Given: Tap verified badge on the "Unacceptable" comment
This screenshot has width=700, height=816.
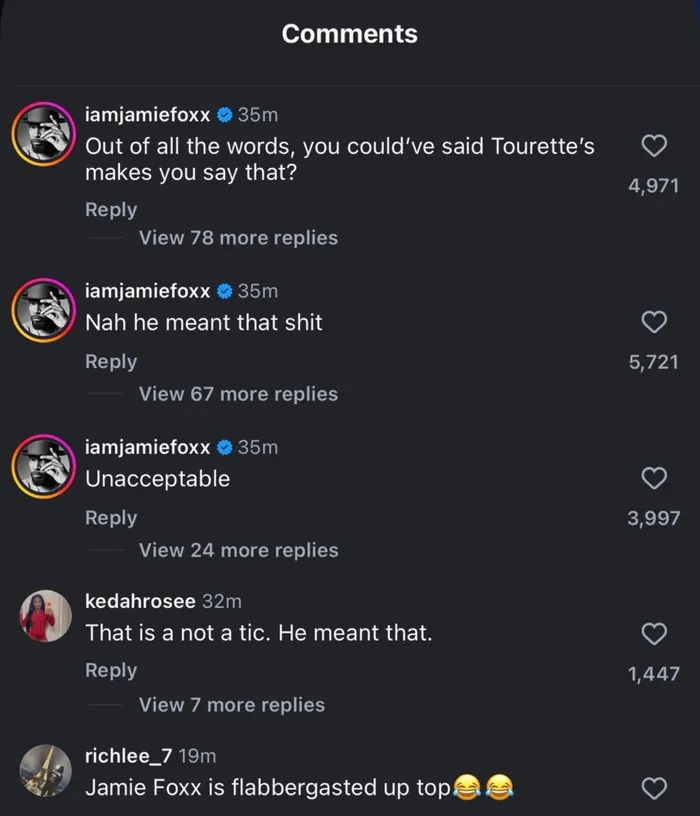Looking at the screenshot, I should point(225,447).
